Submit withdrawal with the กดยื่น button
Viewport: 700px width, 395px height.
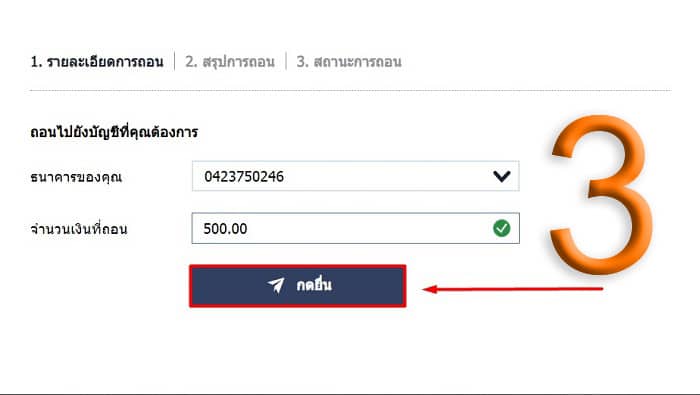[298, 286]
